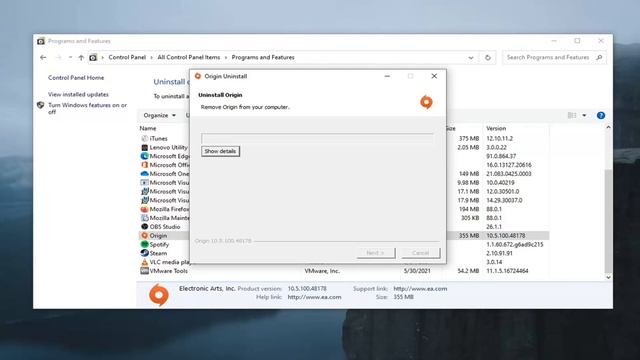
Task: Click the All Control Panel Items breadcrumb
Action: [189, 58]
